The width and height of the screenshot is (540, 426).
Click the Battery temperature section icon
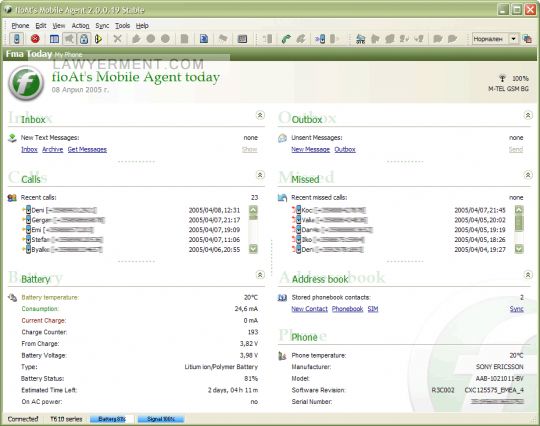click(x=12, y=298)
